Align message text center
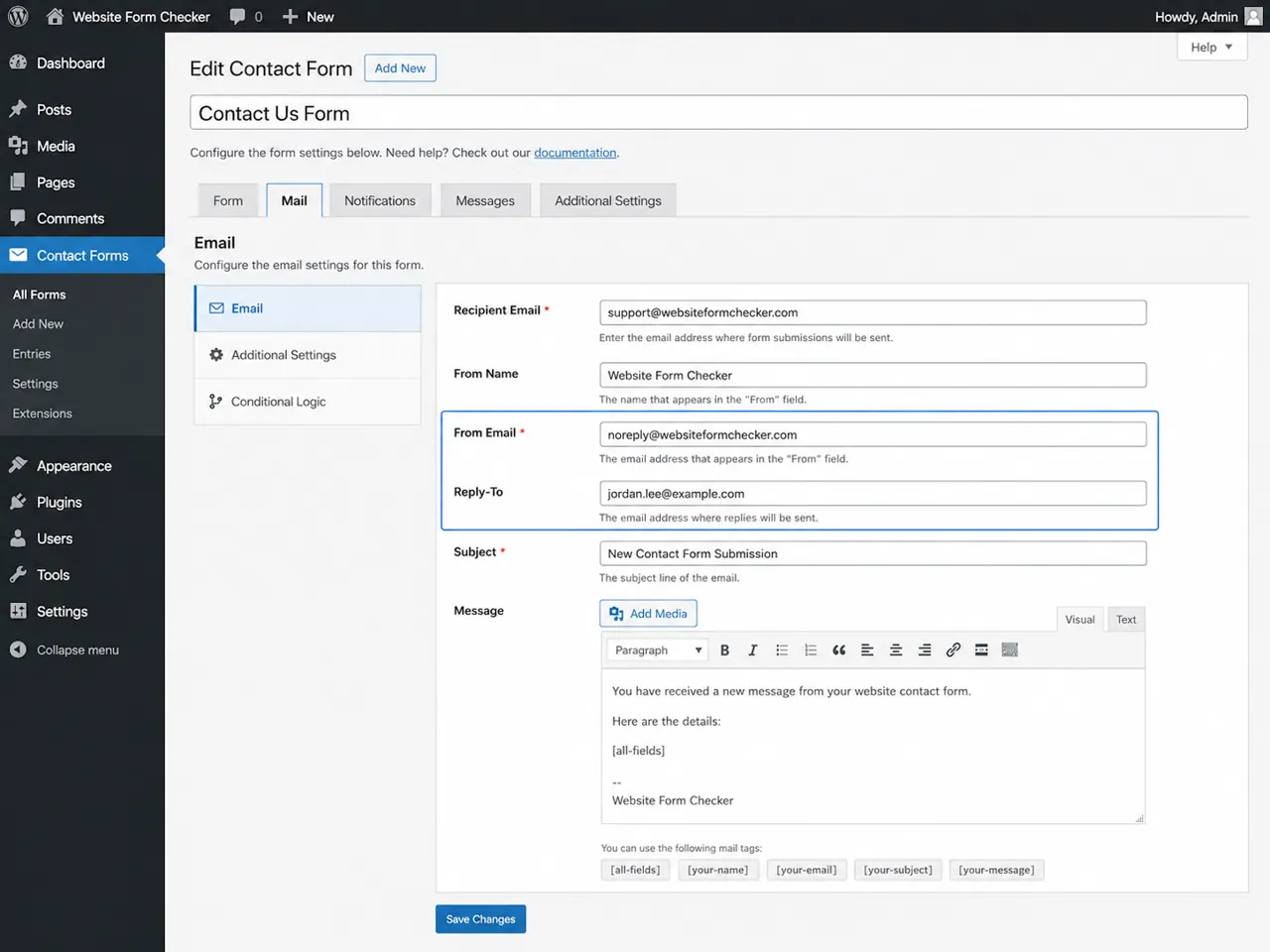Screen dimensions: 1270x952 (896, 651)
